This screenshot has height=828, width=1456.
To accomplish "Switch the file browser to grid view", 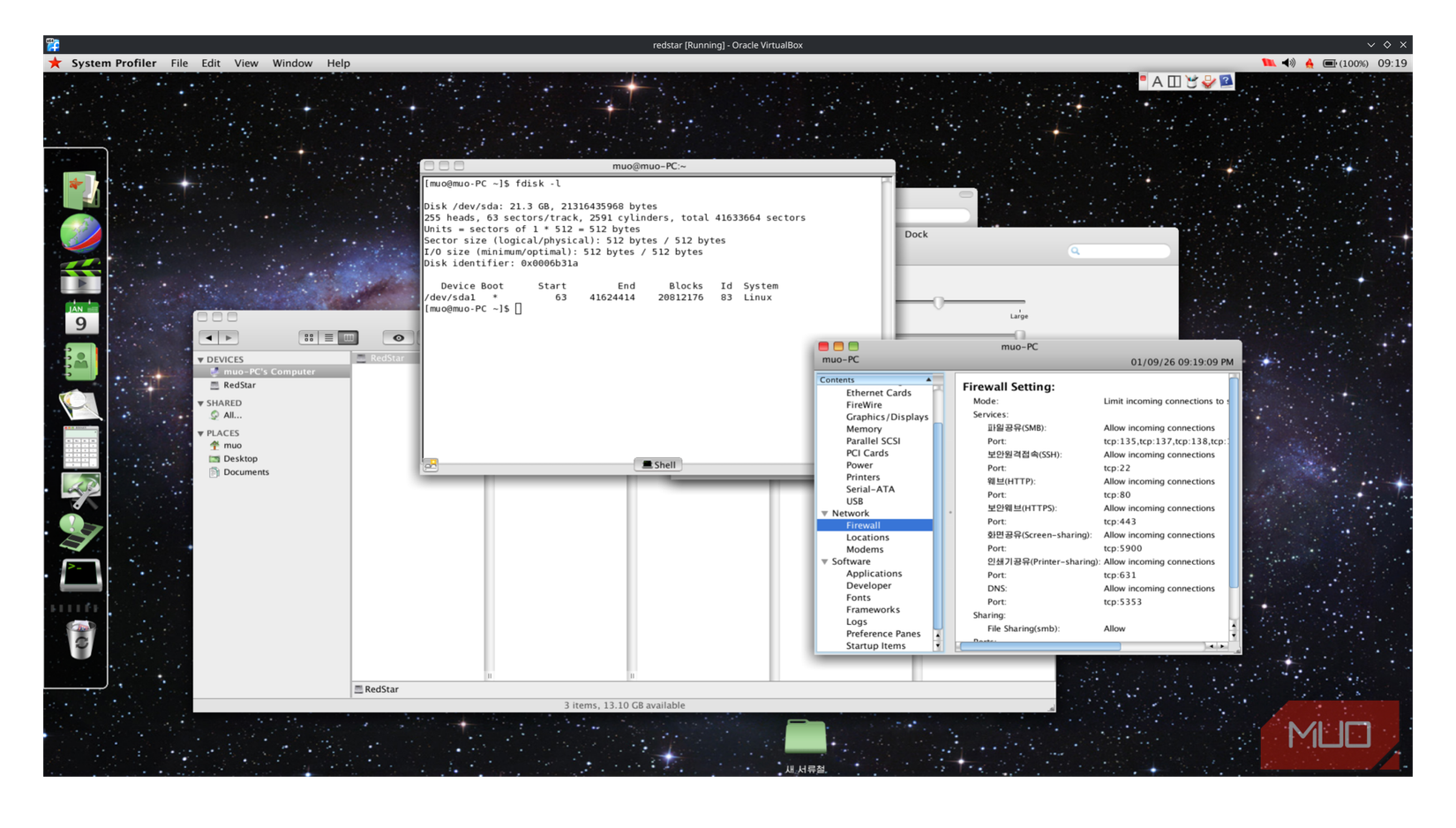I will [307, 337].
